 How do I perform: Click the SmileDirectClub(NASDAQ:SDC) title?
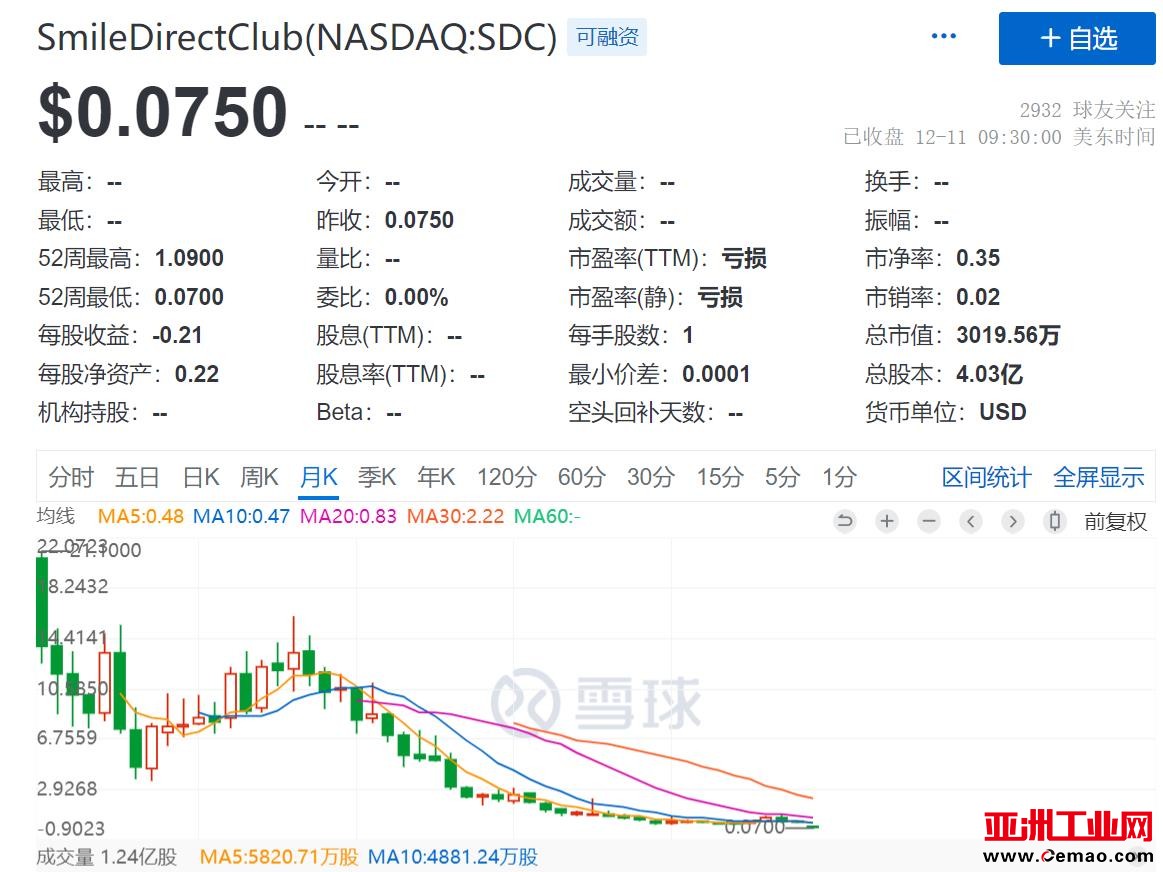click(x=297, y=37)
